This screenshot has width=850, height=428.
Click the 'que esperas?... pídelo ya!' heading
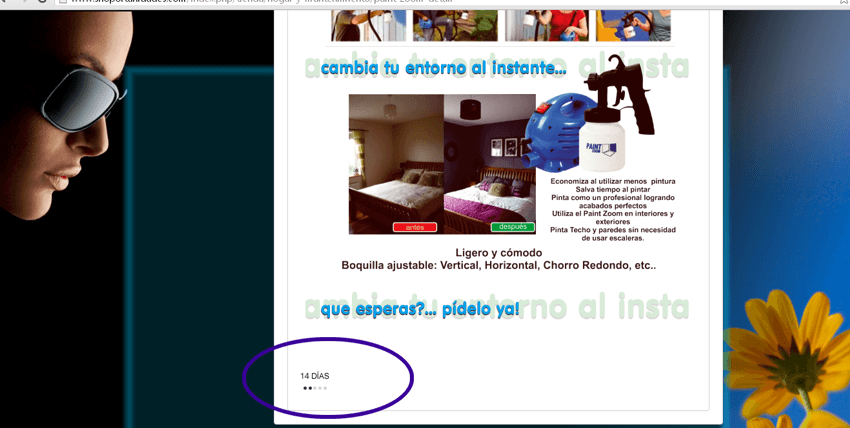(x=420, y=310)
